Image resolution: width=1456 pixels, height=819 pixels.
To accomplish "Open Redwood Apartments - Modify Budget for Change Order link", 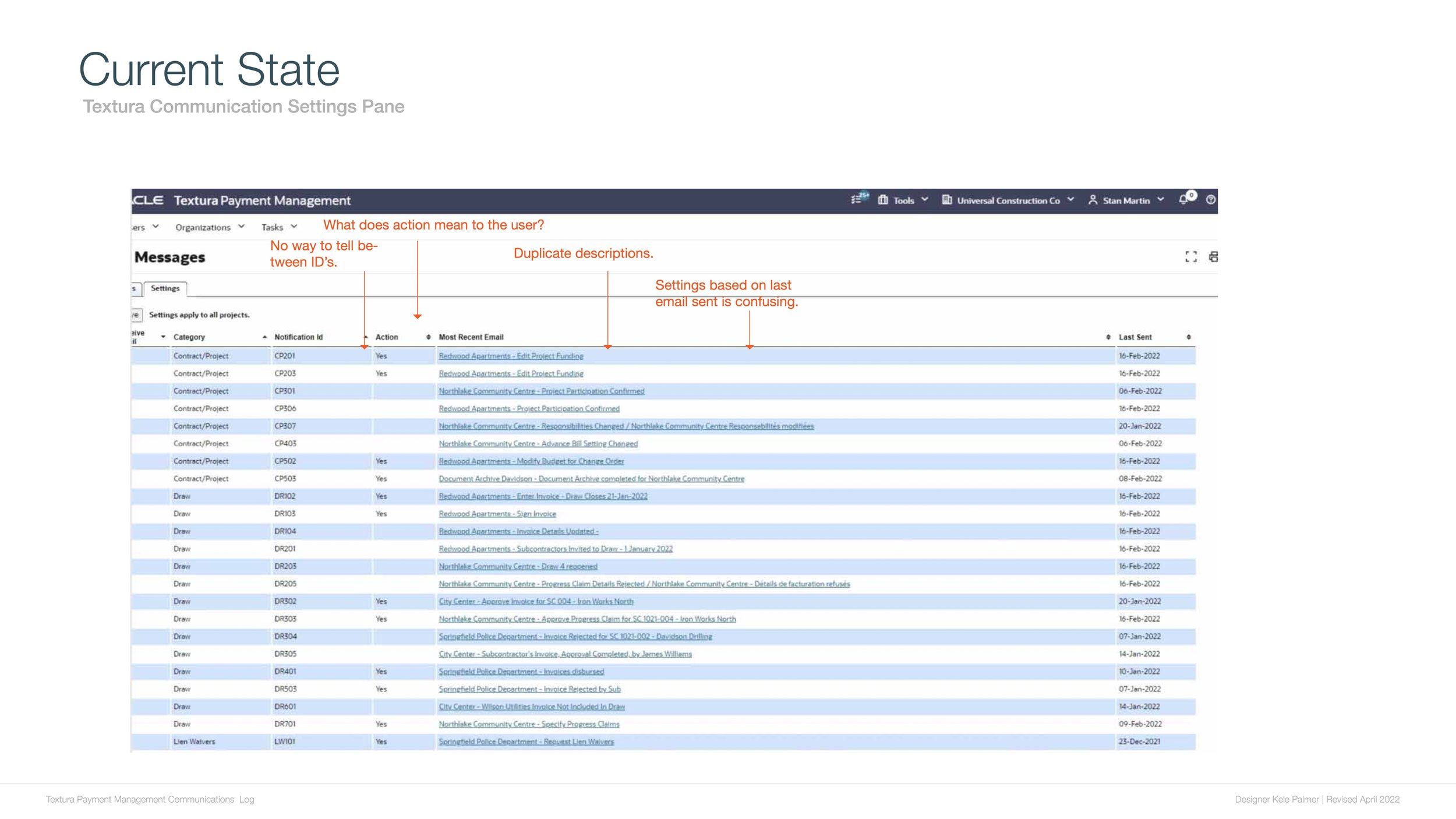I will pyautogui.click(x=531, y=461).
